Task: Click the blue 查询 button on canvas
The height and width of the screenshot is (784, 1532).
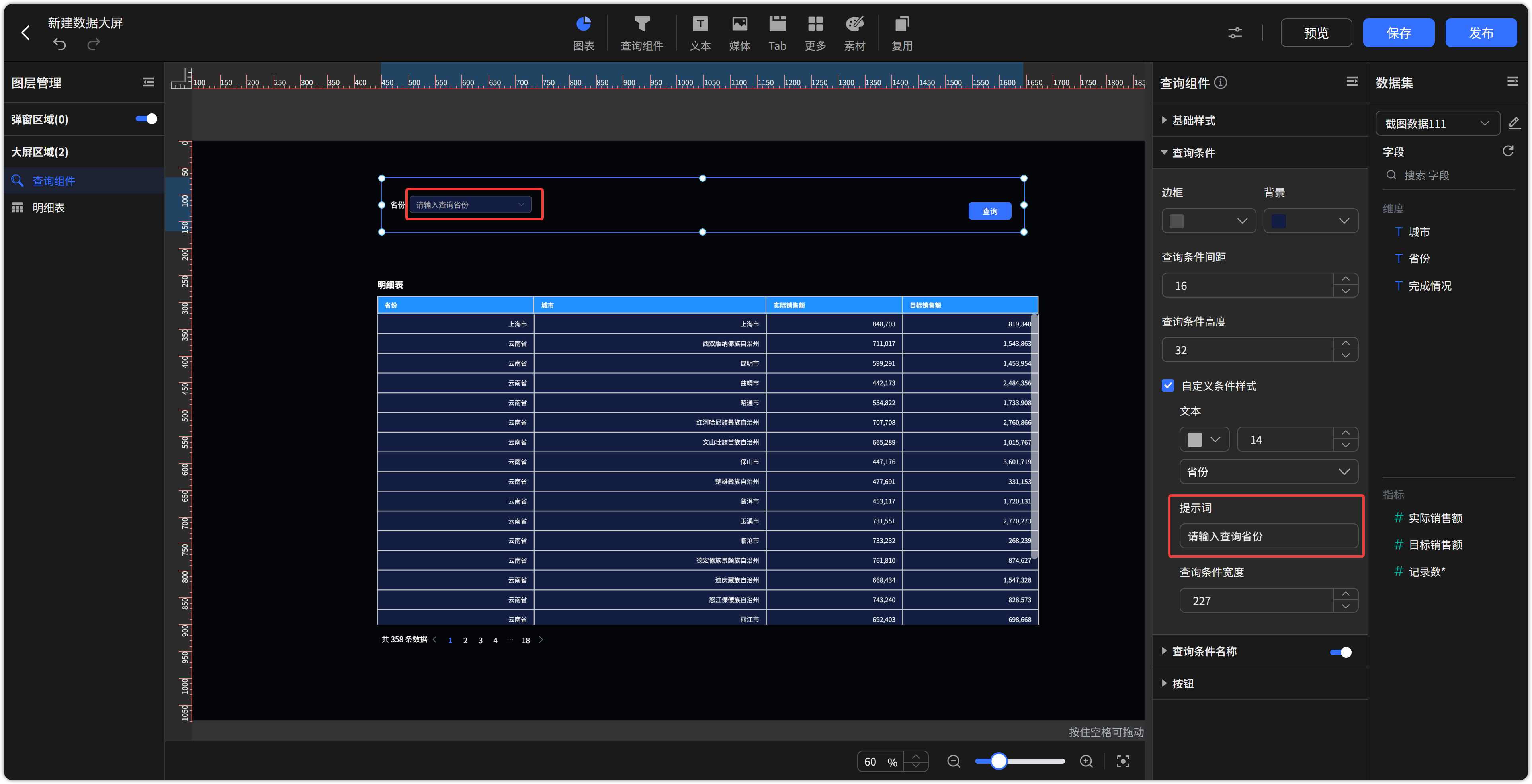Action: (x=990, y=211)
